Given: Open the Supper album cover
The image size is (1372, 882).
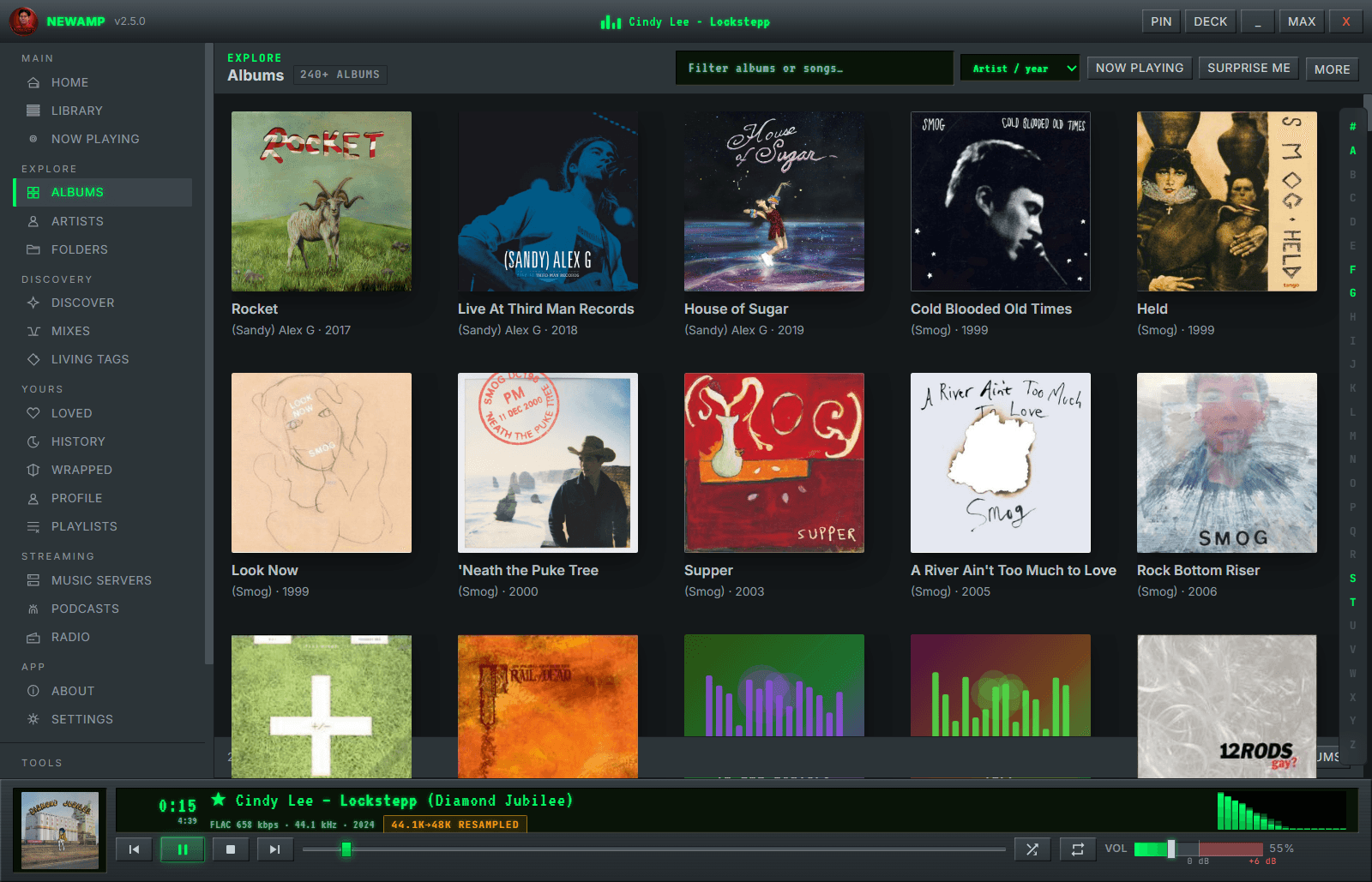Looking at the screenshot, I should [x=774, y=463].
